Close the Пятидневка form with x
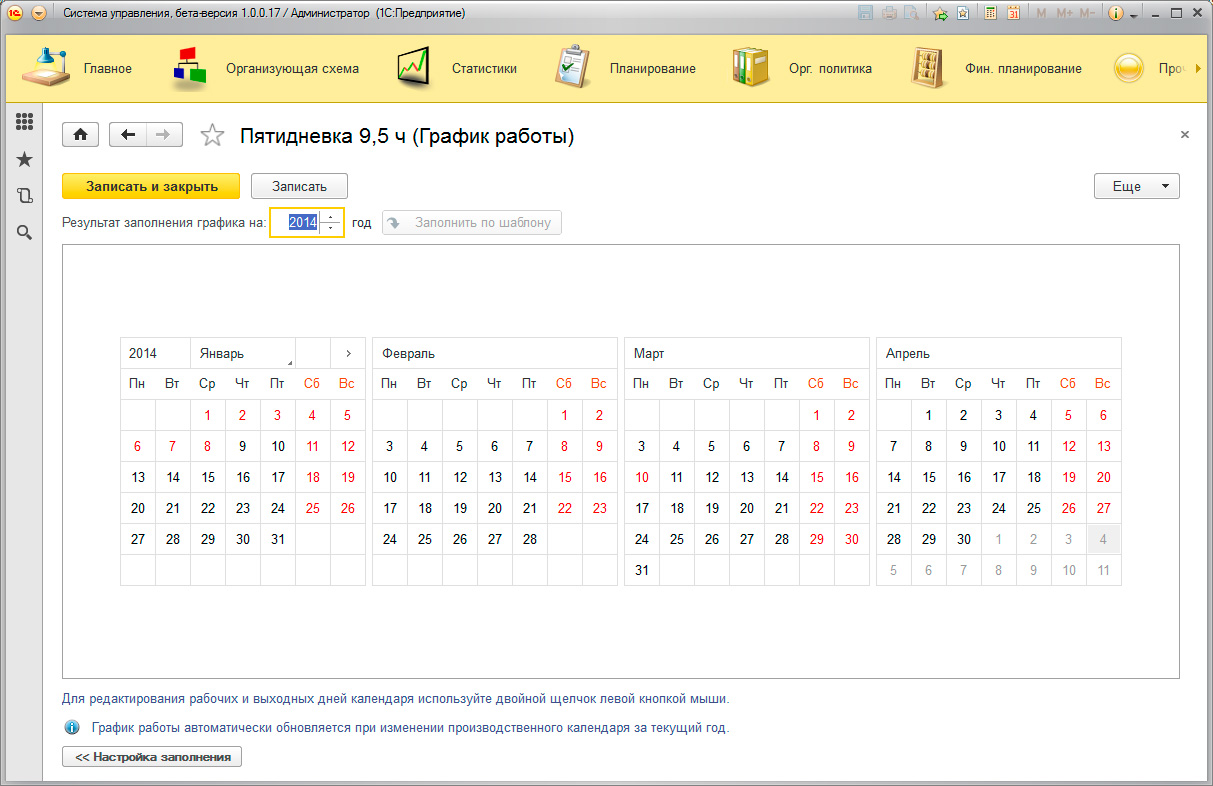 coord(1185,134)
